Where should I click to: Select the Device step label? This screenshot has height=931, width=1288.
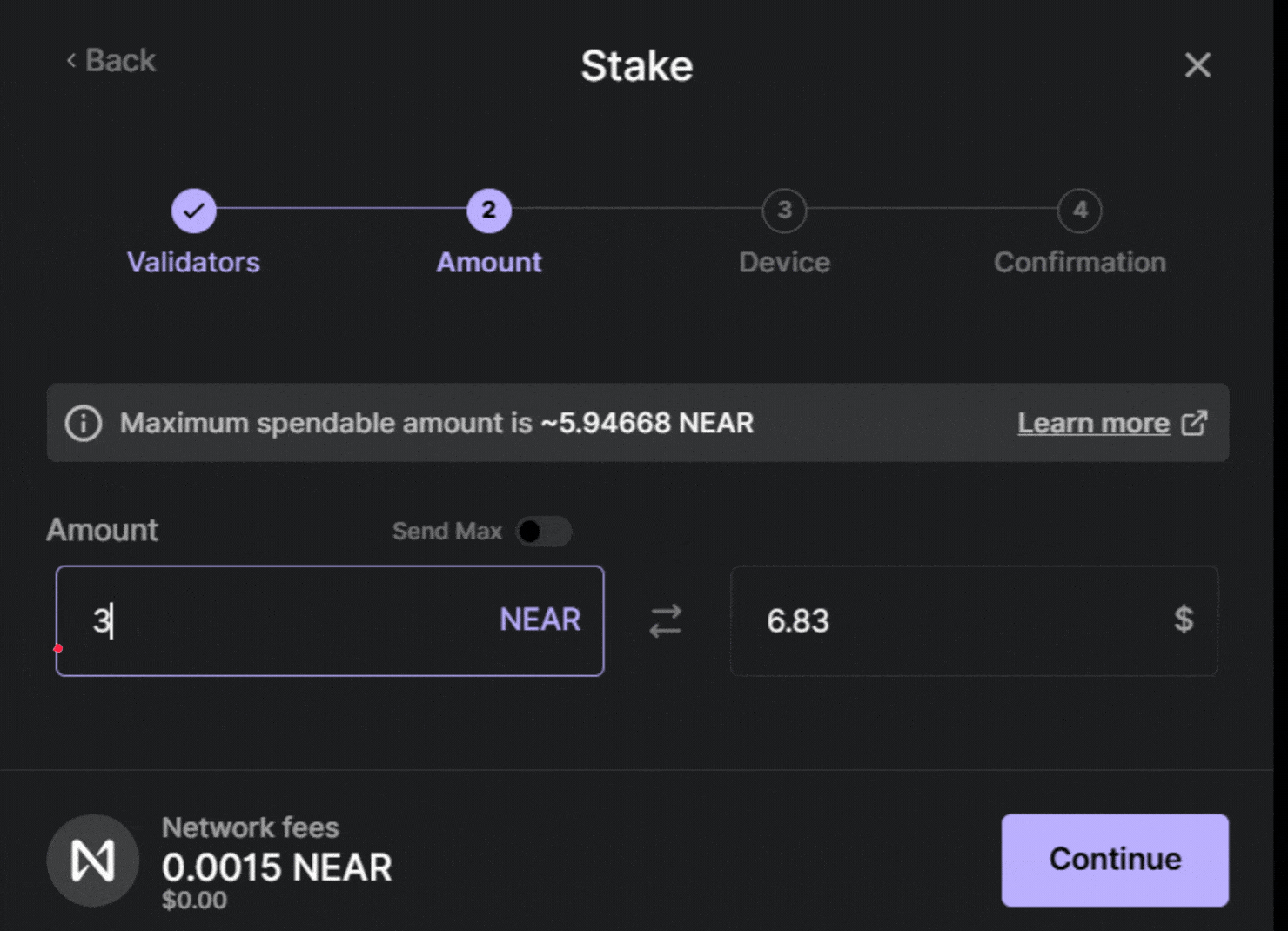(x=783, y=262)
